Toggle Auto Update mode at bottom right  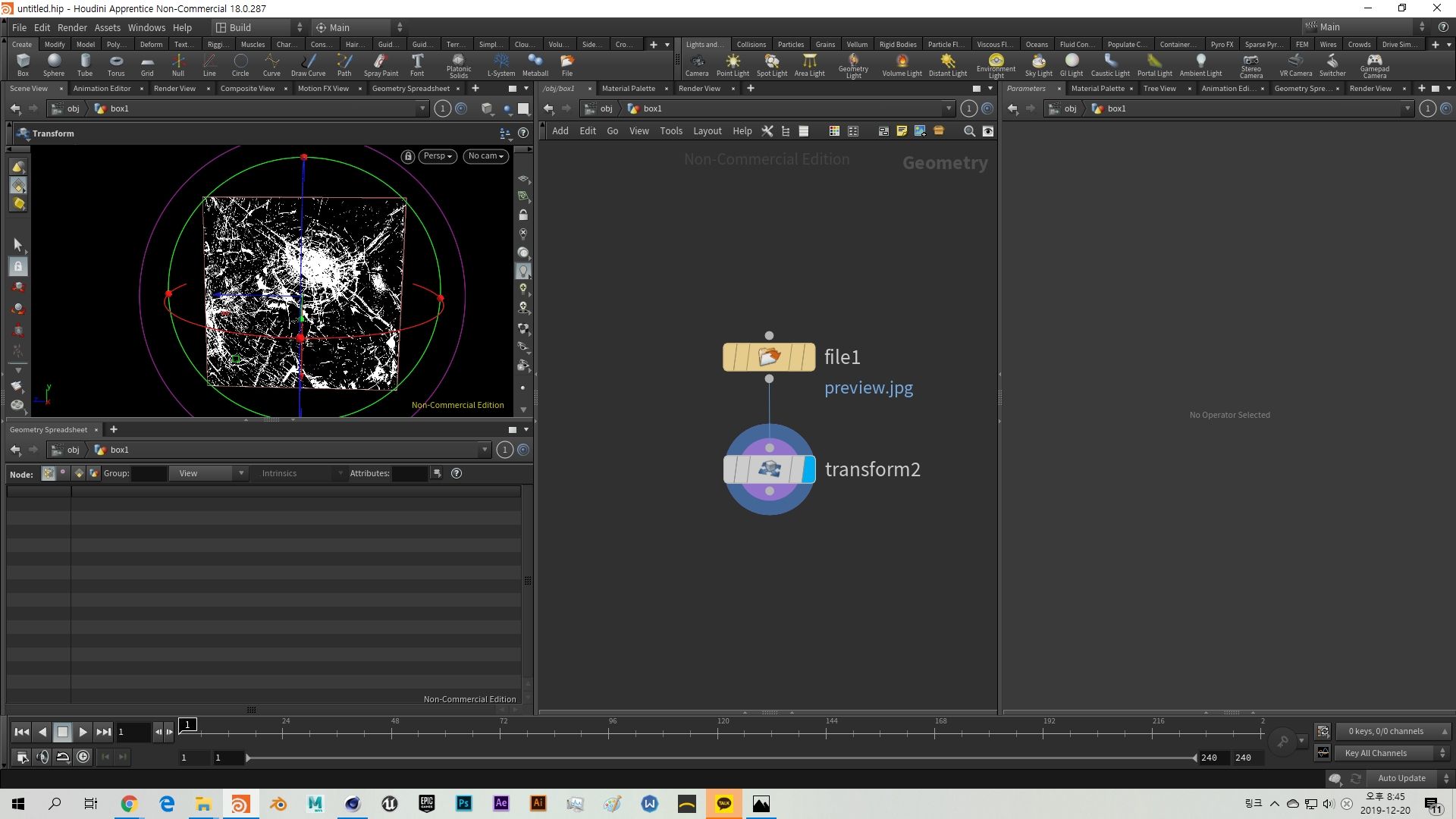[x=1401, y=778]
